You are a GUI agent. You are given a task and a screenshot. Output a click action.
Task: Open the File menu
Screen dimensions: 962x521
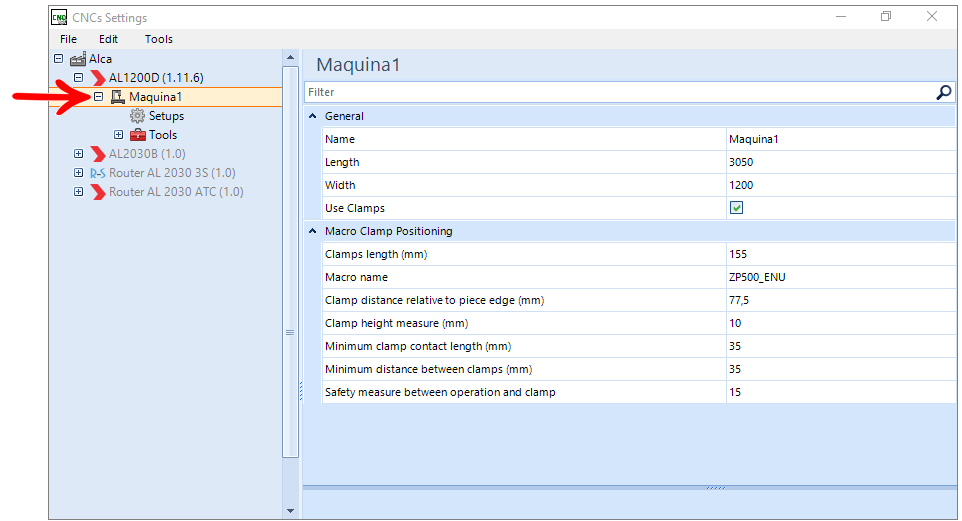(68, 39)
